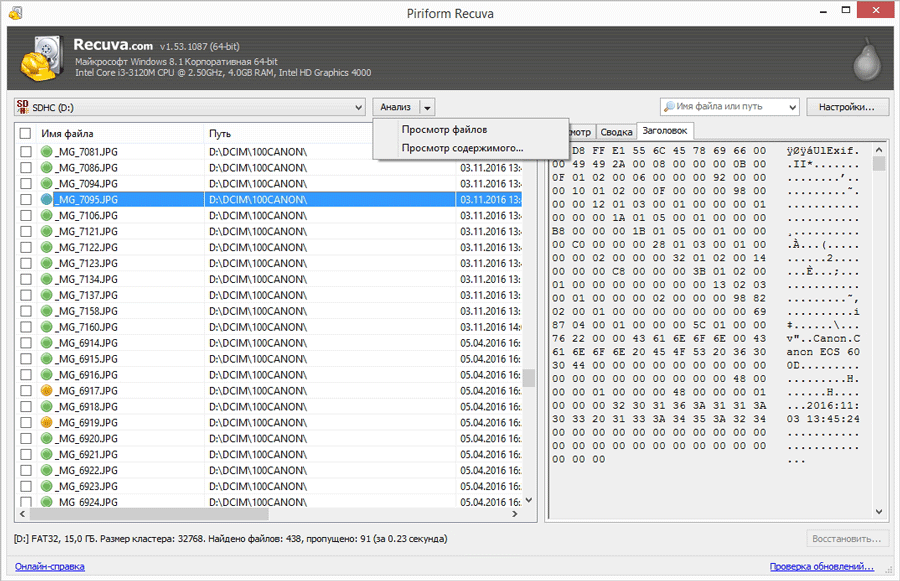Open the file name or path filter dropdown

793,107
